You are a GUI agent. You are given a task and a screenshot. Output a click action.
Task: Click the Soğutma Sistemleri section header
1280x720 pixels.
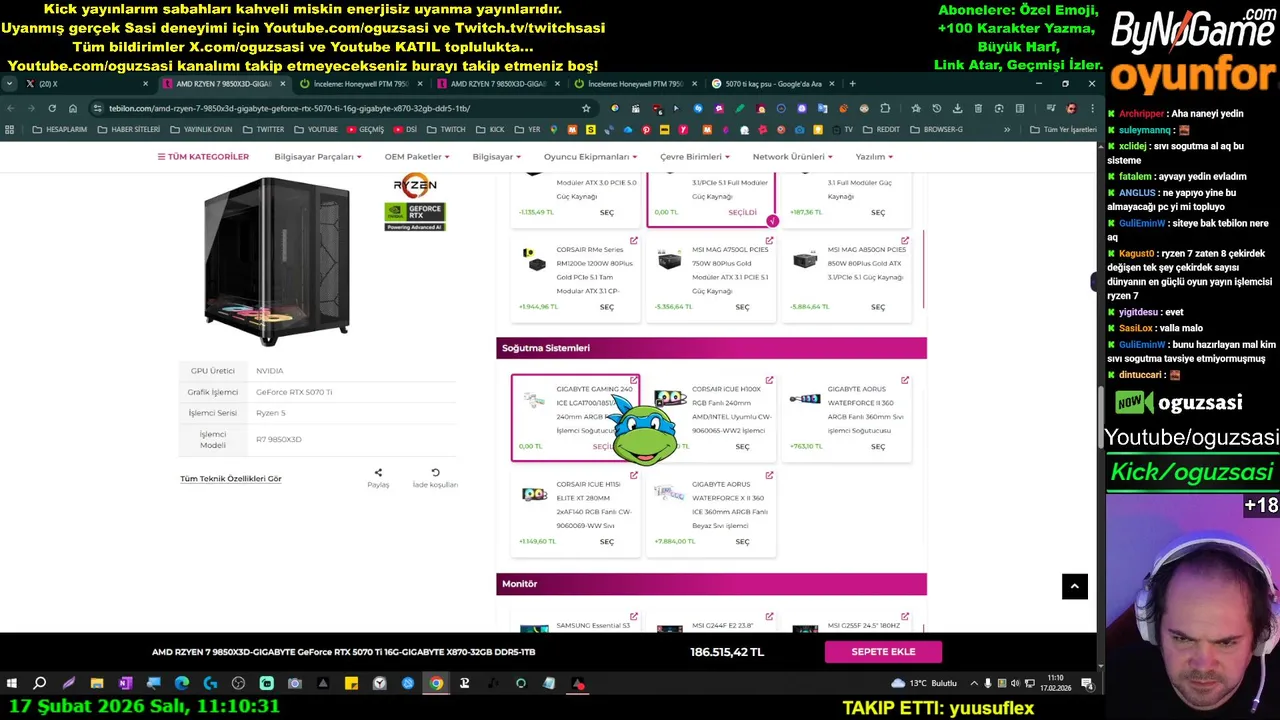click(711, 348)
